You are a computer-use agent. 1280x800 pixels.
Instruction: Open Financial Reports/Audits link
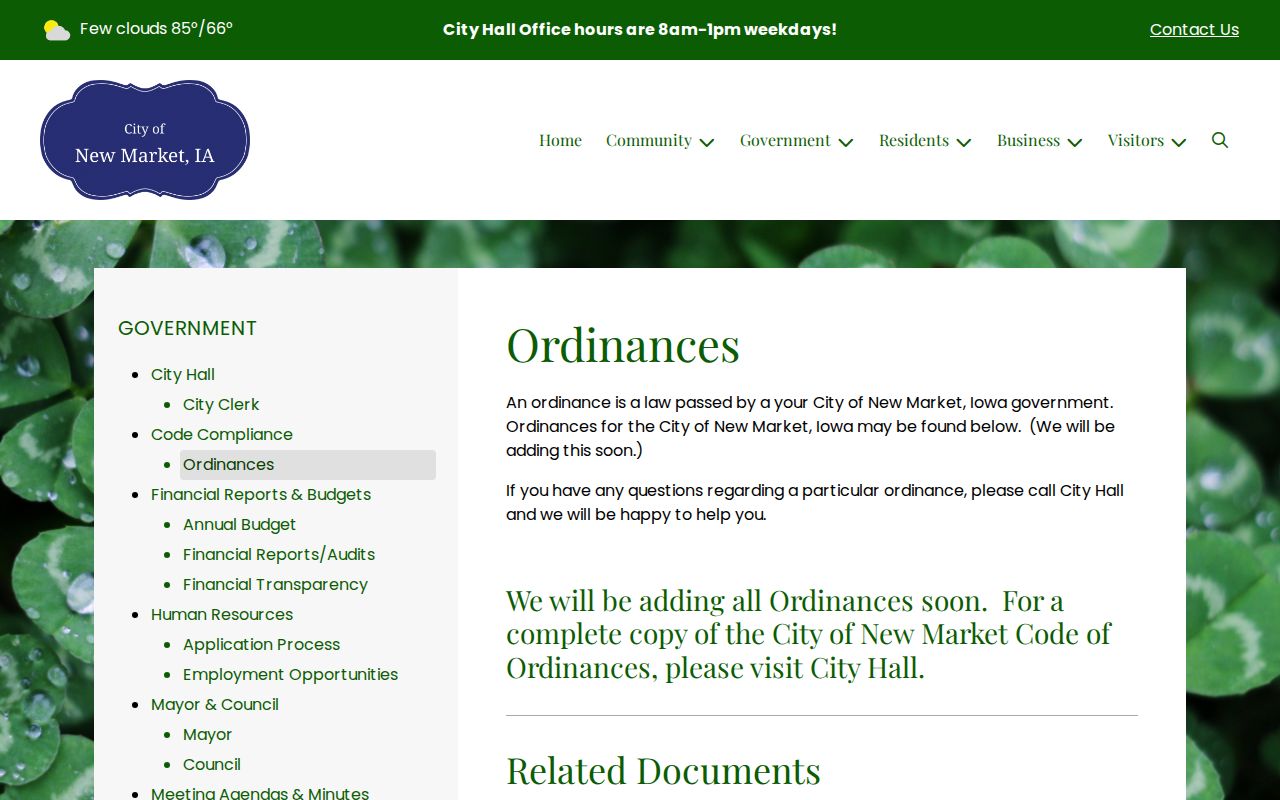[279, 554]
